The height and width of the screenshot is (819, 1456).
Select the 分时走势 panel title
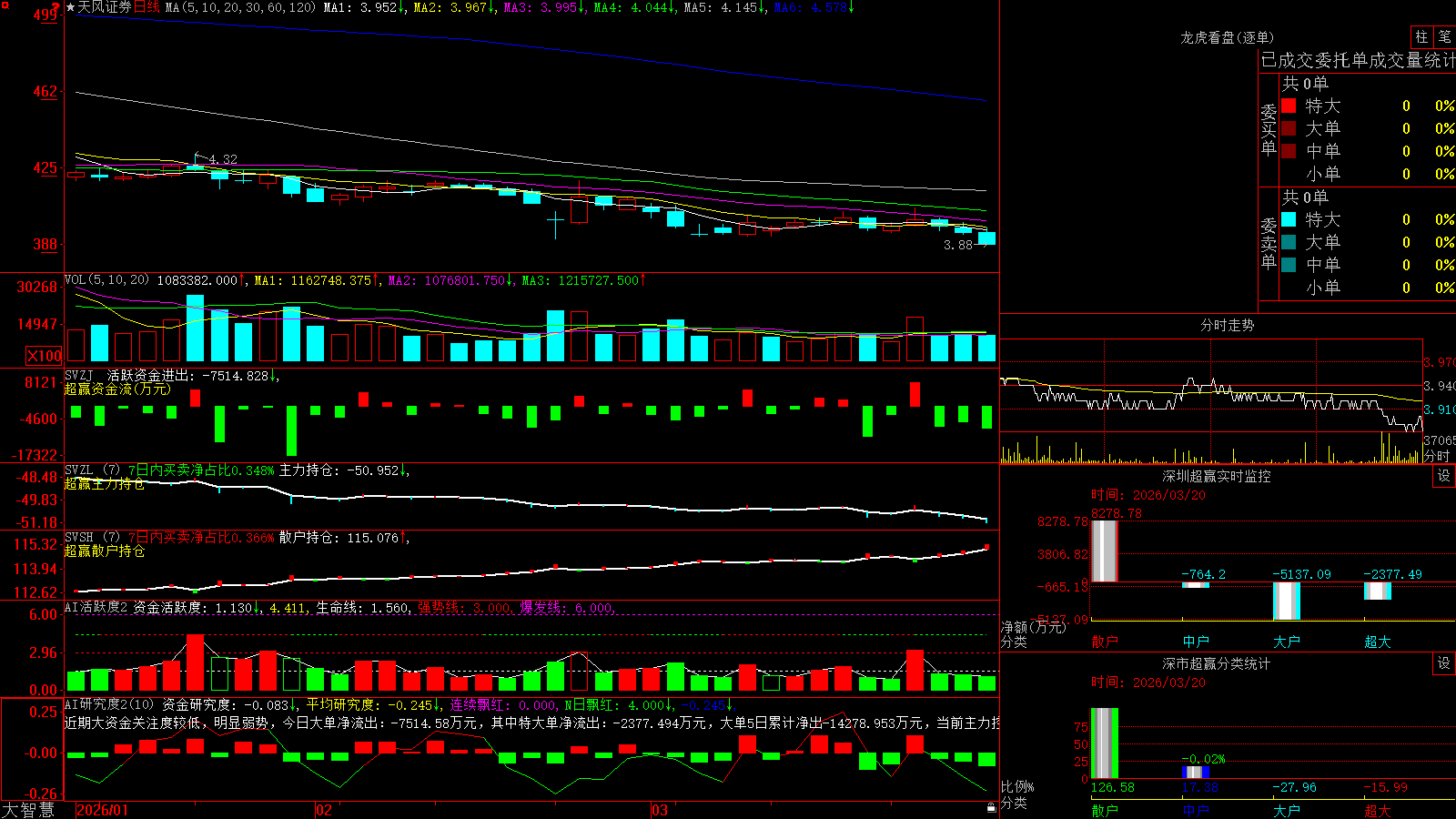pos(1227,325)
